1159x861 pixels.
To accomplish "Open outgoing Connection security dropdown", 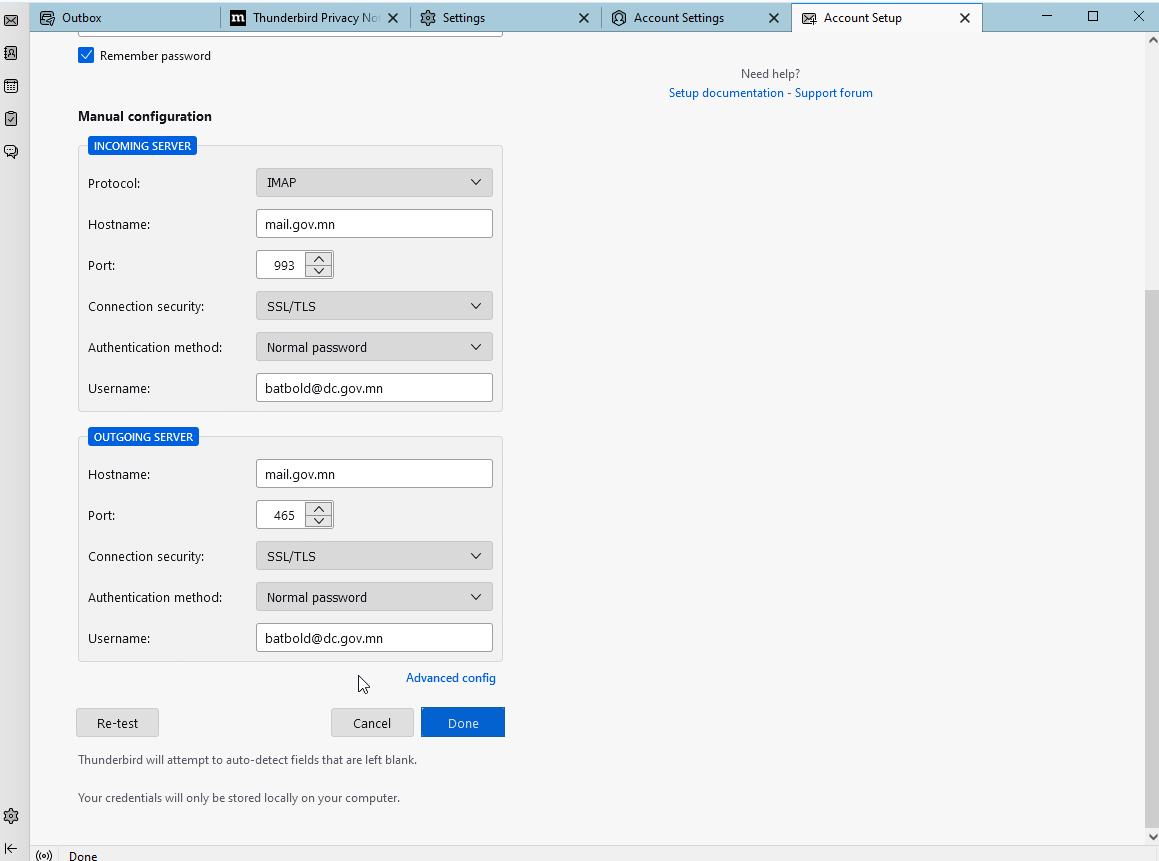I will click(x=374, y=556).
